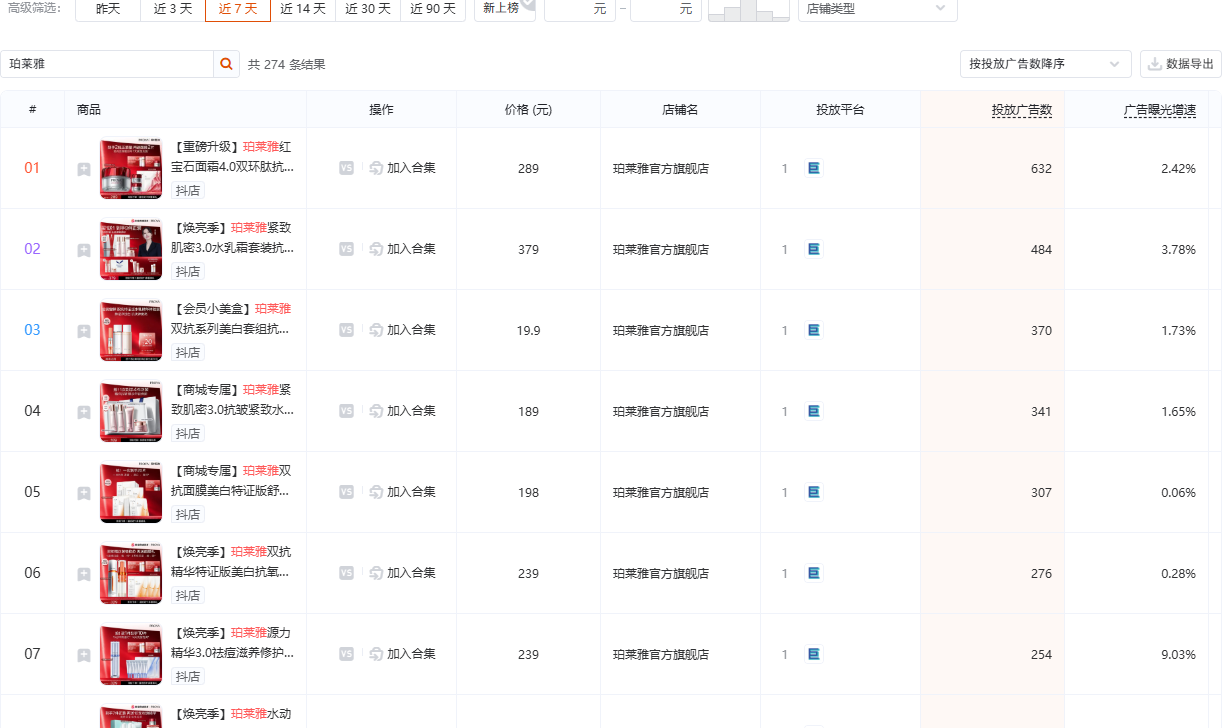Click the platform icon in row 05
The height and width of the screenshot is (728, 1222).
point(814,492)
